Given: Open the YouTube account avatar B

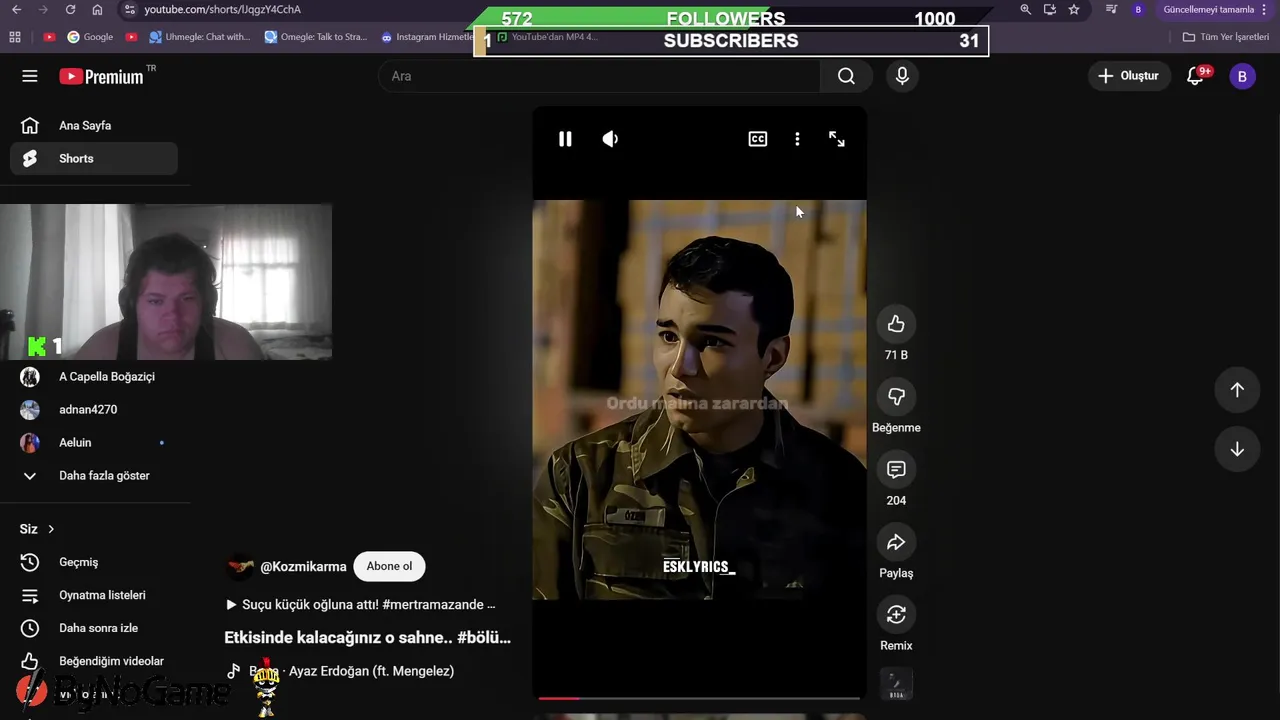Looking at the screenshot, I should pyautogui.click(x=1242, y=76).
